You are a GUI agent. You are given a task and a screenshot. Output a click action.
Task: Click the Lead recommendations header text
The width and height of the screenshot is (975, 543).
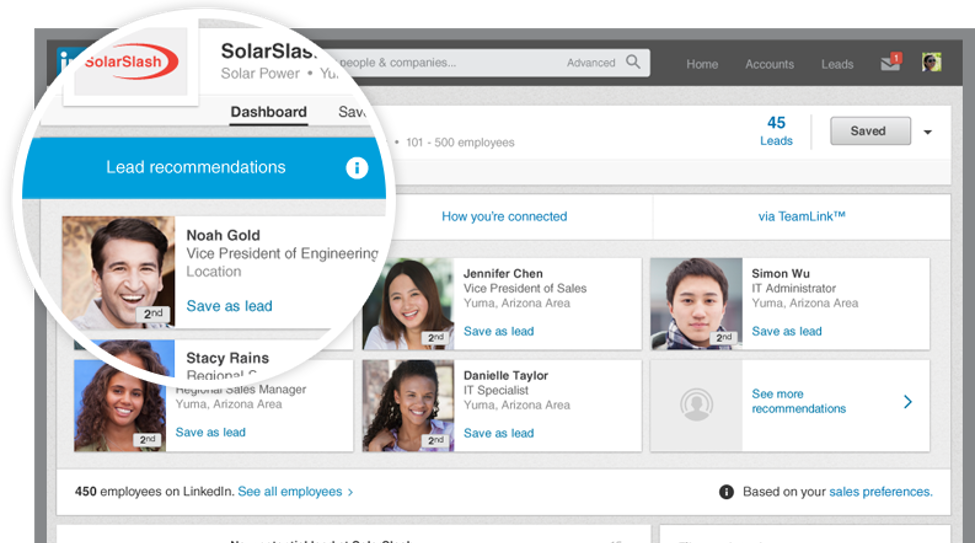pos(196,167)
